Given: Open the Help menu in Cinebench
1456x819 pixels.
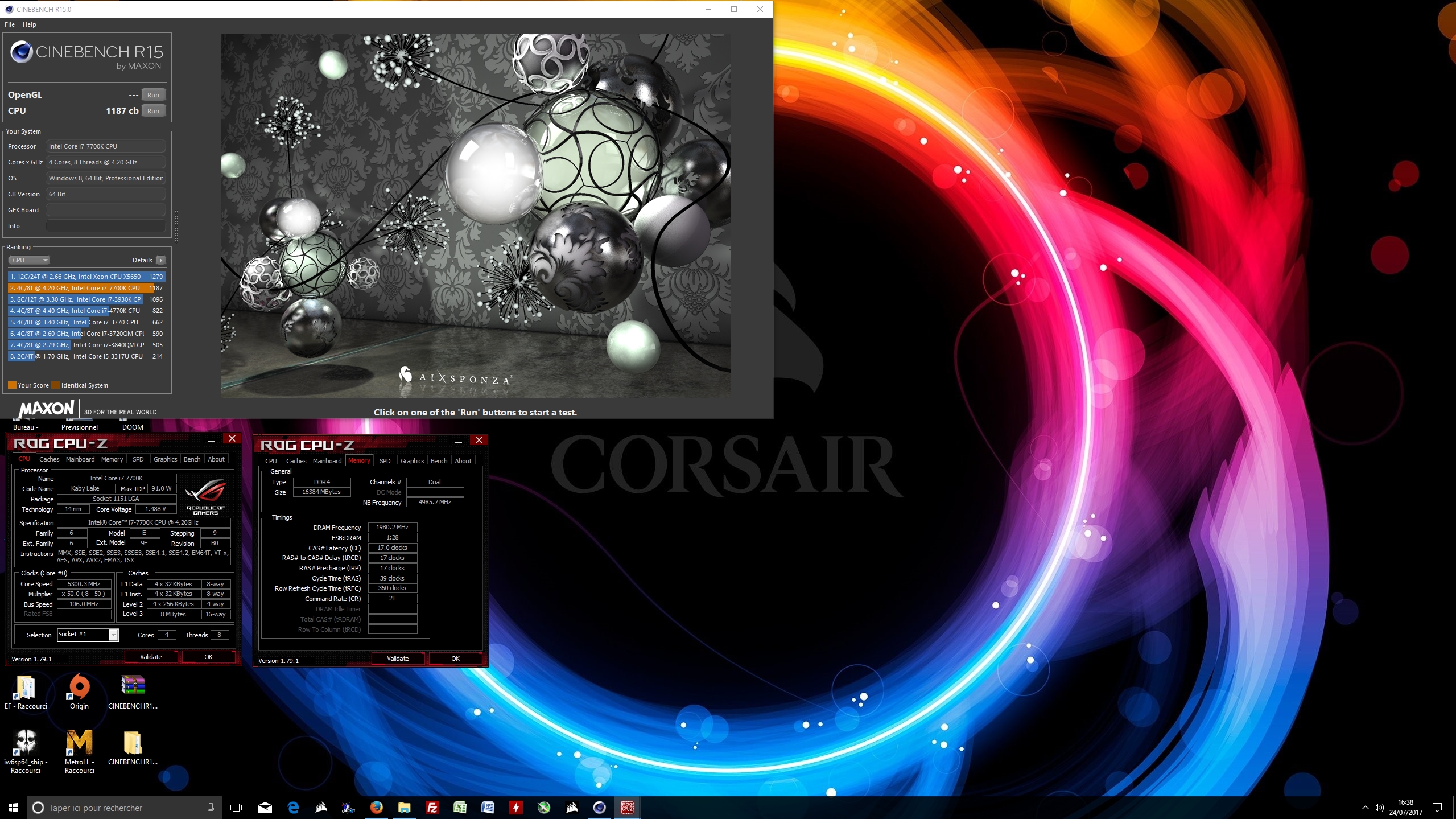Looking at the screenshot, I should tap(29, 24).
